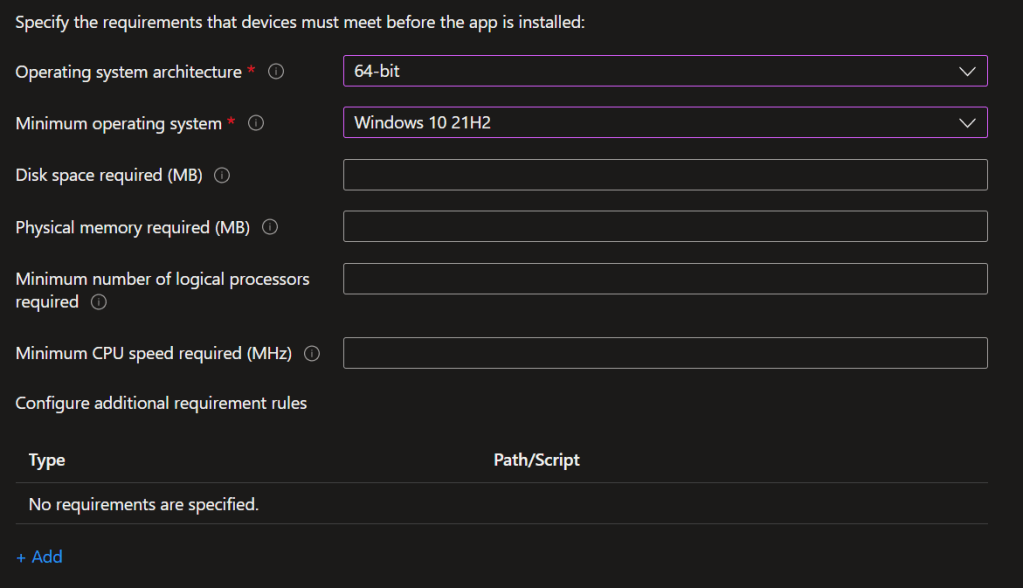This screenshot has height=588, width=1023.
Task: Click info icon for logical processors requirement
Action: (x=98, y=302)
